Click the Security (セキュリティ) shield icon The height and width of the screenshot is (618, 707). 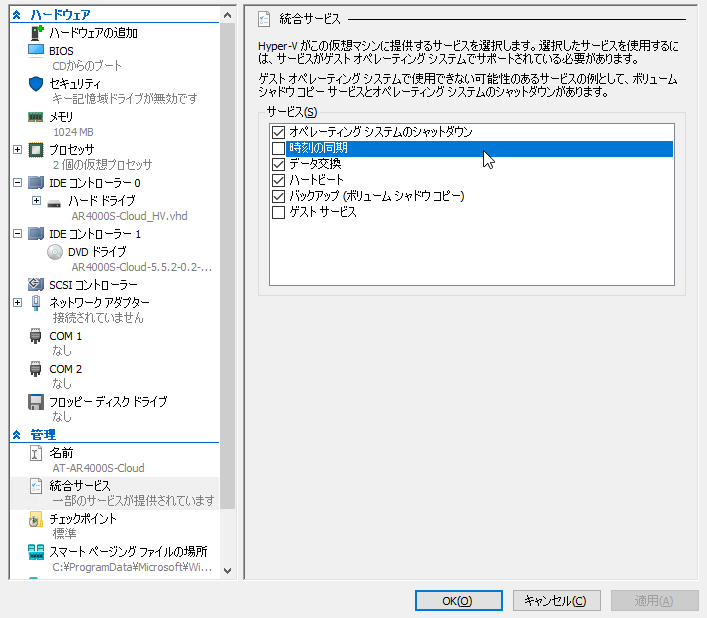36,84
